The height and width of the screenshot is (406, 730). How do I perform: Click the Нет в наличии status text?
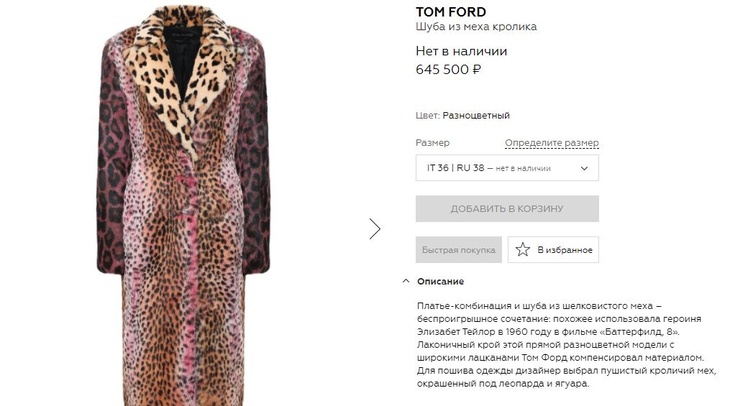(461, 51)
